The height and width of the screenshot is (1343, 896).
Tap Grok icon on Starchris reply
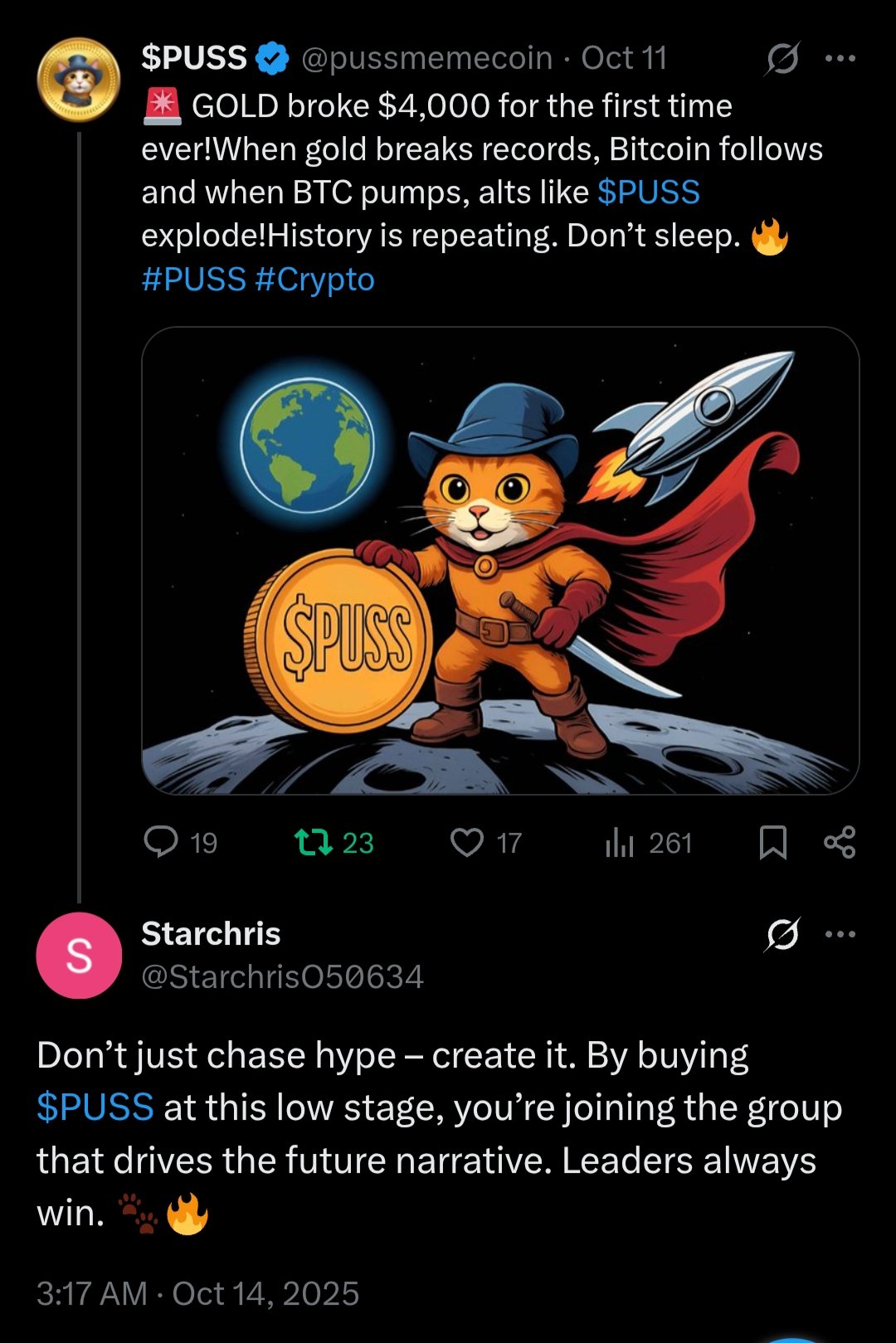(x=782, y=934)
